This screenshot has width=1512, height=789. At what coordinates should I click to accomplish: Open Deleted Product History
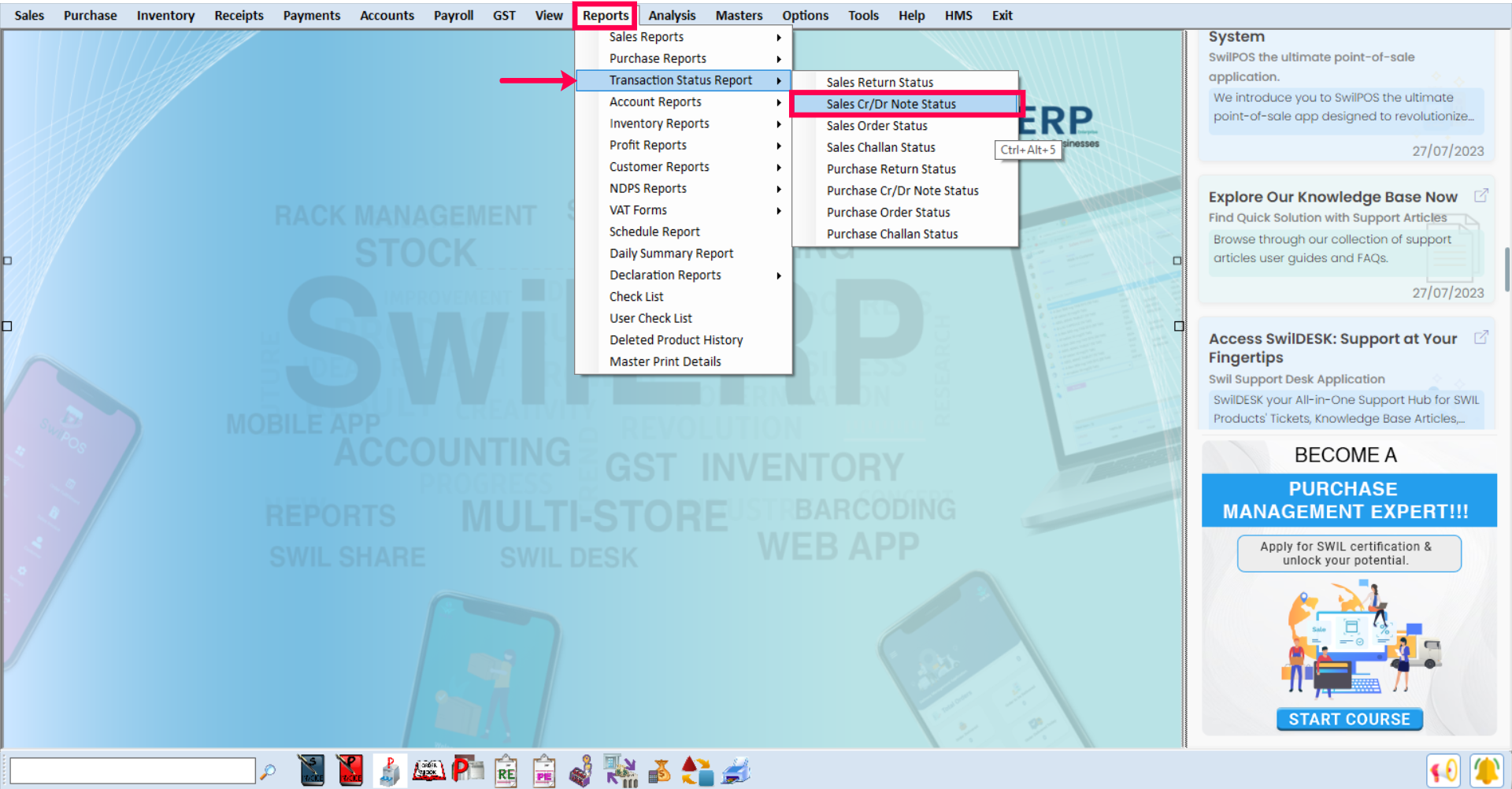[684, 340]
